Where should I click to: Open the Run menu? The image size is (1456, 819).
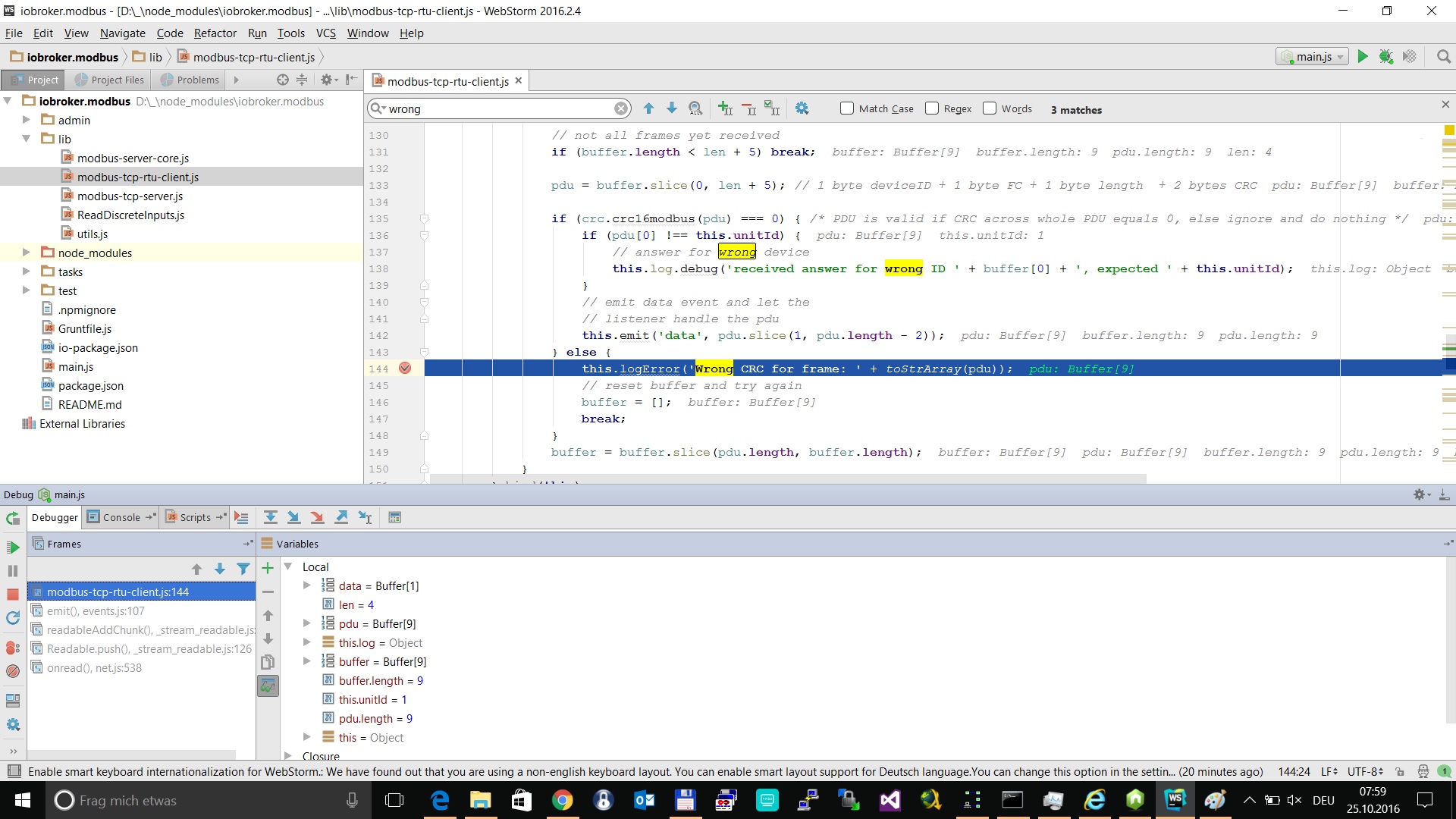pos(256,33)
